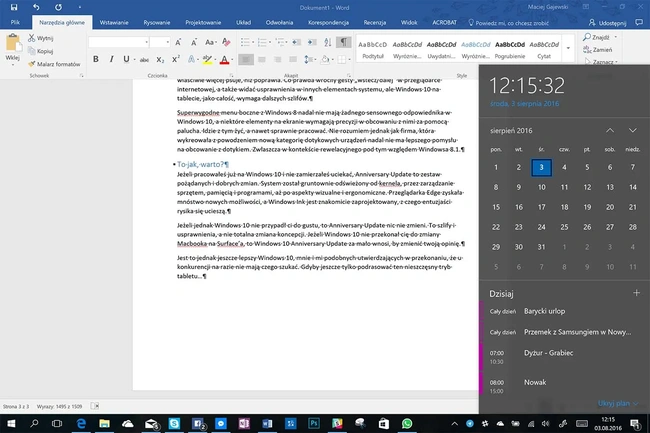Open date link środa, 3 sierpnia 2016
Screen dimensions: 650x433
[x=524, y=104]
